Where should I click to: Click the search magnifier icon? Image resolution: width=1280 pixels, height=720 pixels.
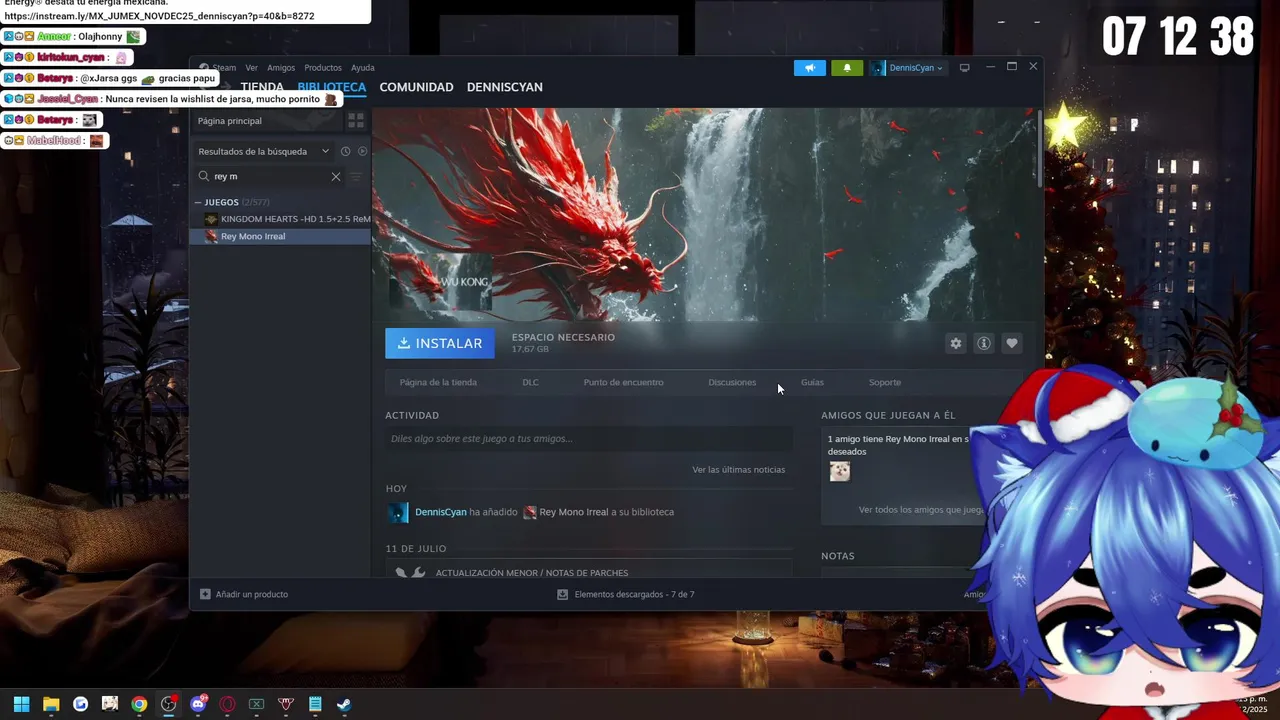204,176
